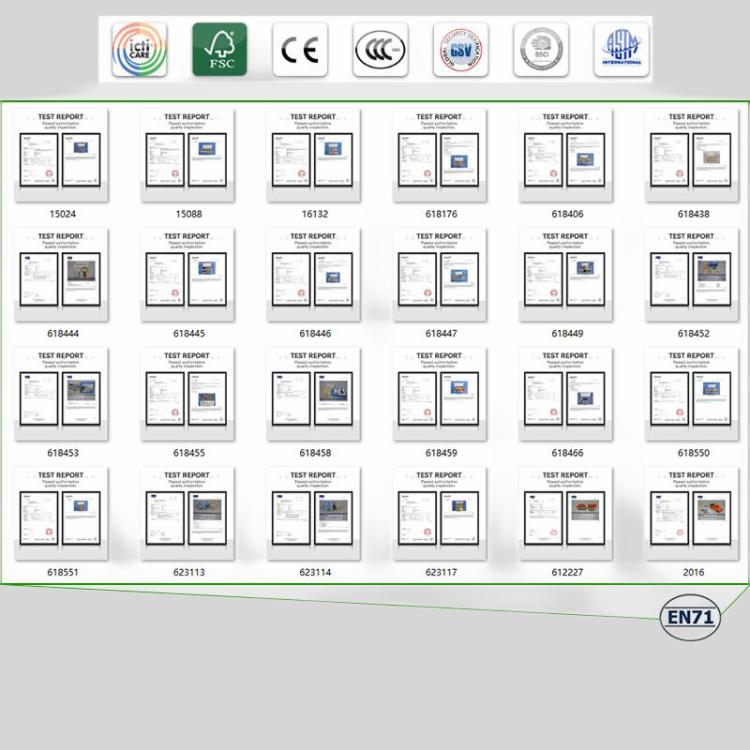Open test report thumbnail 618447

coord(440,275)
